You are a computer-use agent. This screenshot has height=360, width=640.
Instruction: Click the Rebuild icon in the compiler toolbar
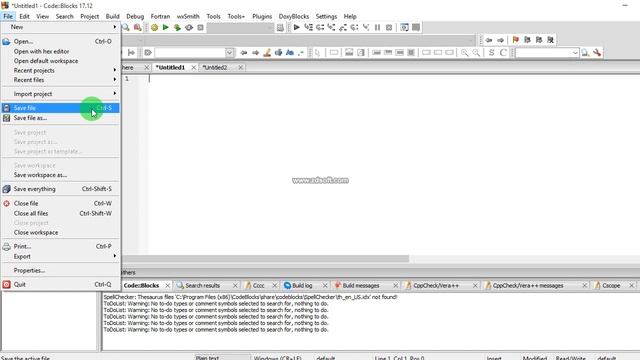[189, 27]
